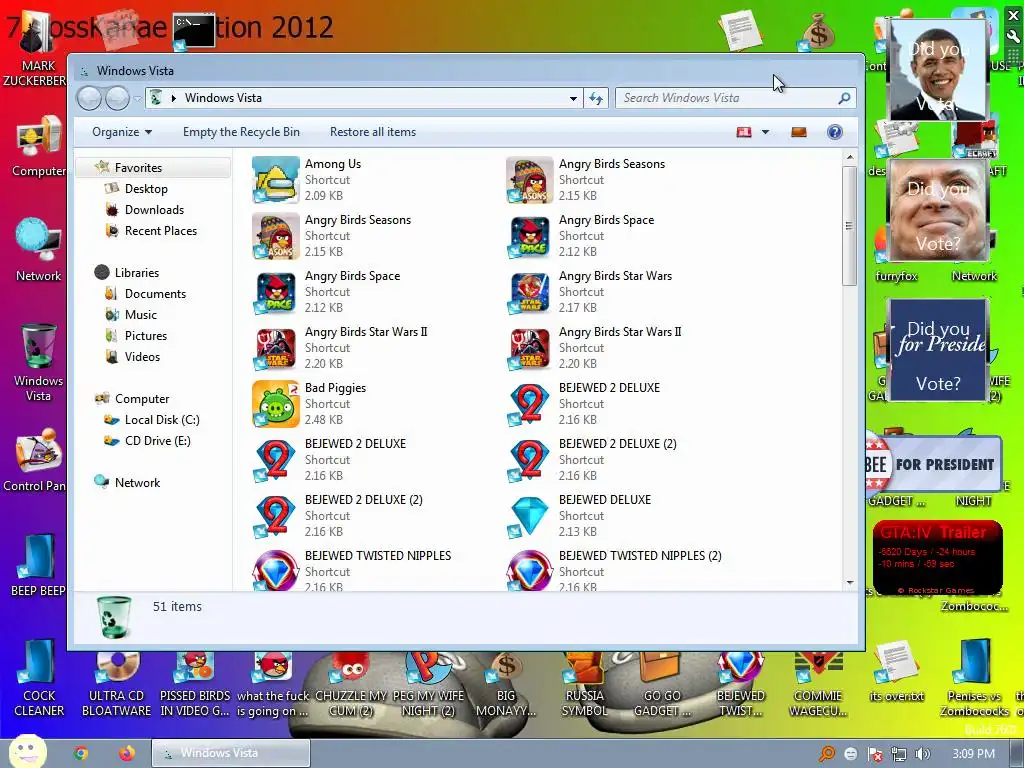This screenshot has width=1024, height=768.
Task: Click the Change your view icon
Action: point(744,132)
